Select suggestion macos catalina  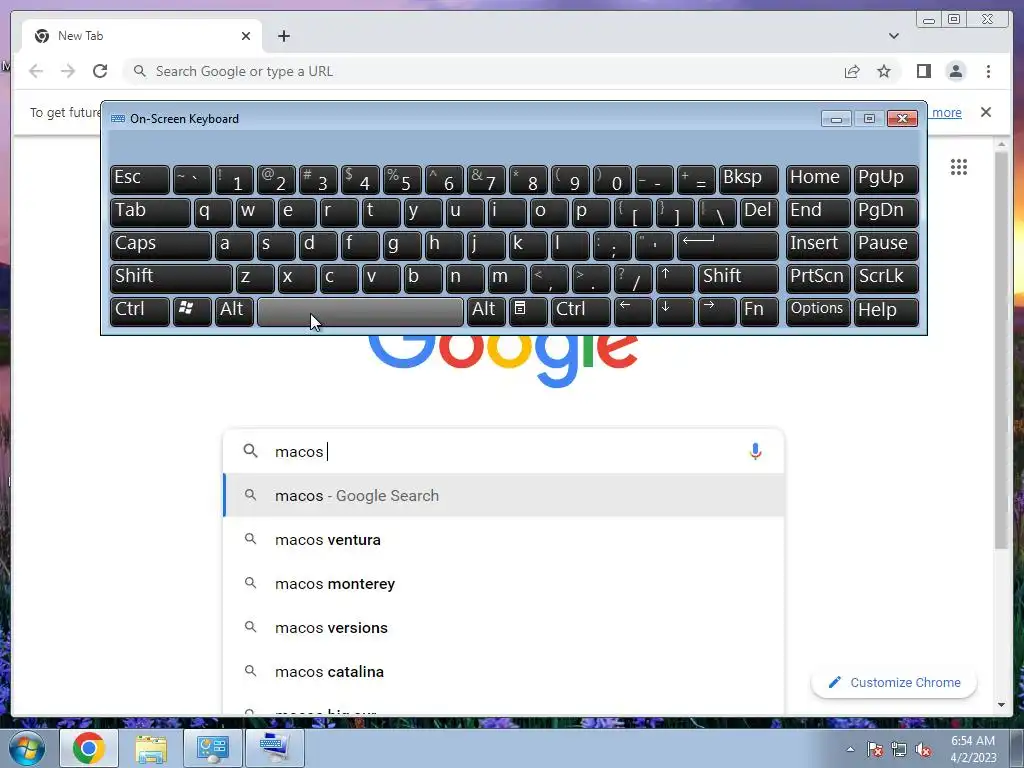click(503, 671)
